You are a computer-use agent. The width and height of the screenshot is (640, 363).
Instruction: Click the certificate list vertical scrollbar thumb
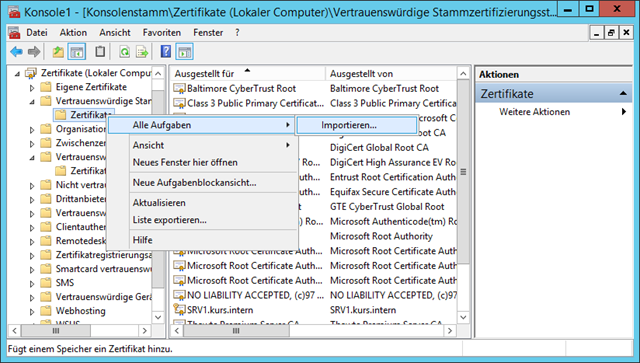463,172
